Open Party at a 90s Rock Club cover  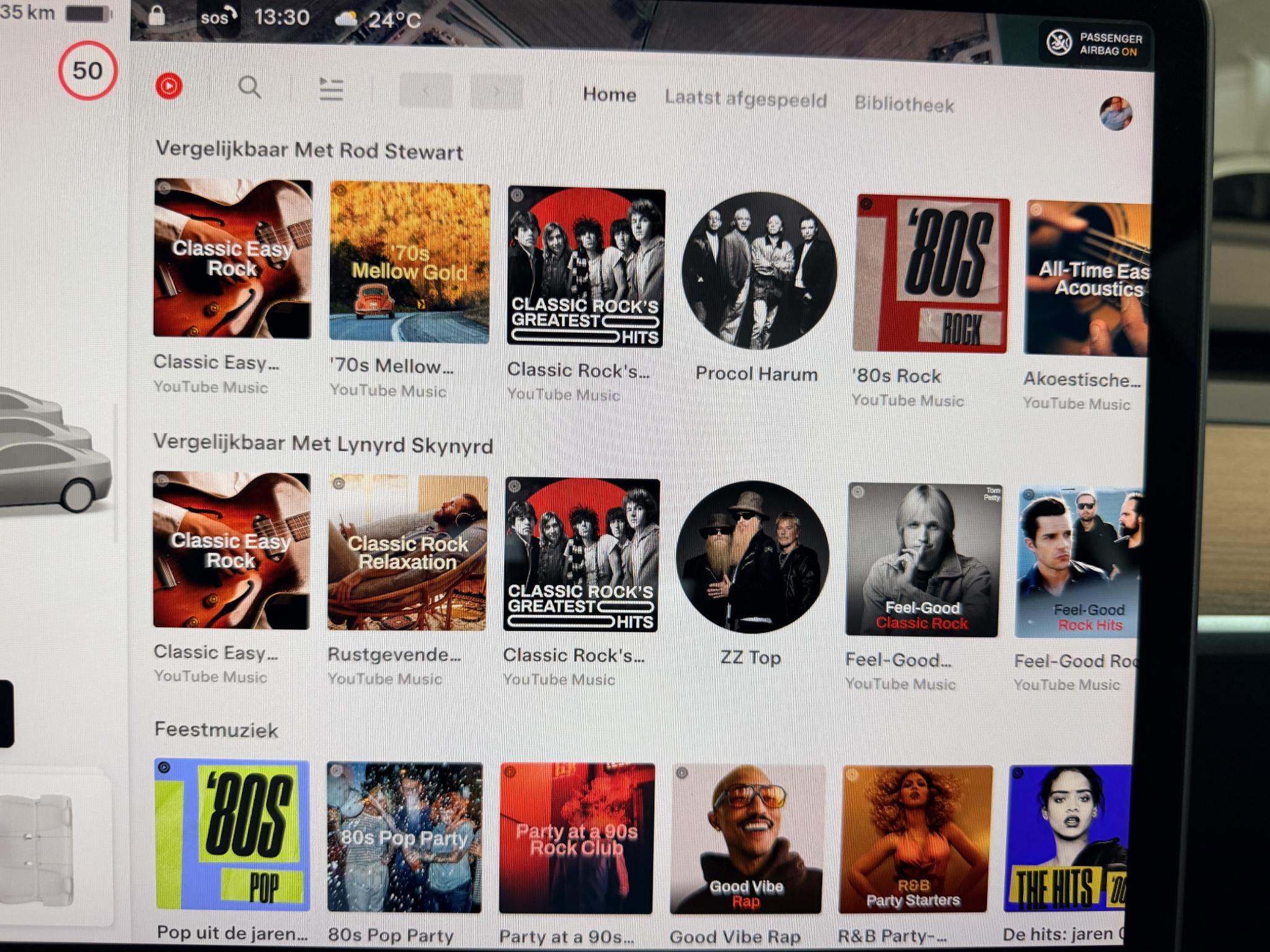click(577, 839)
